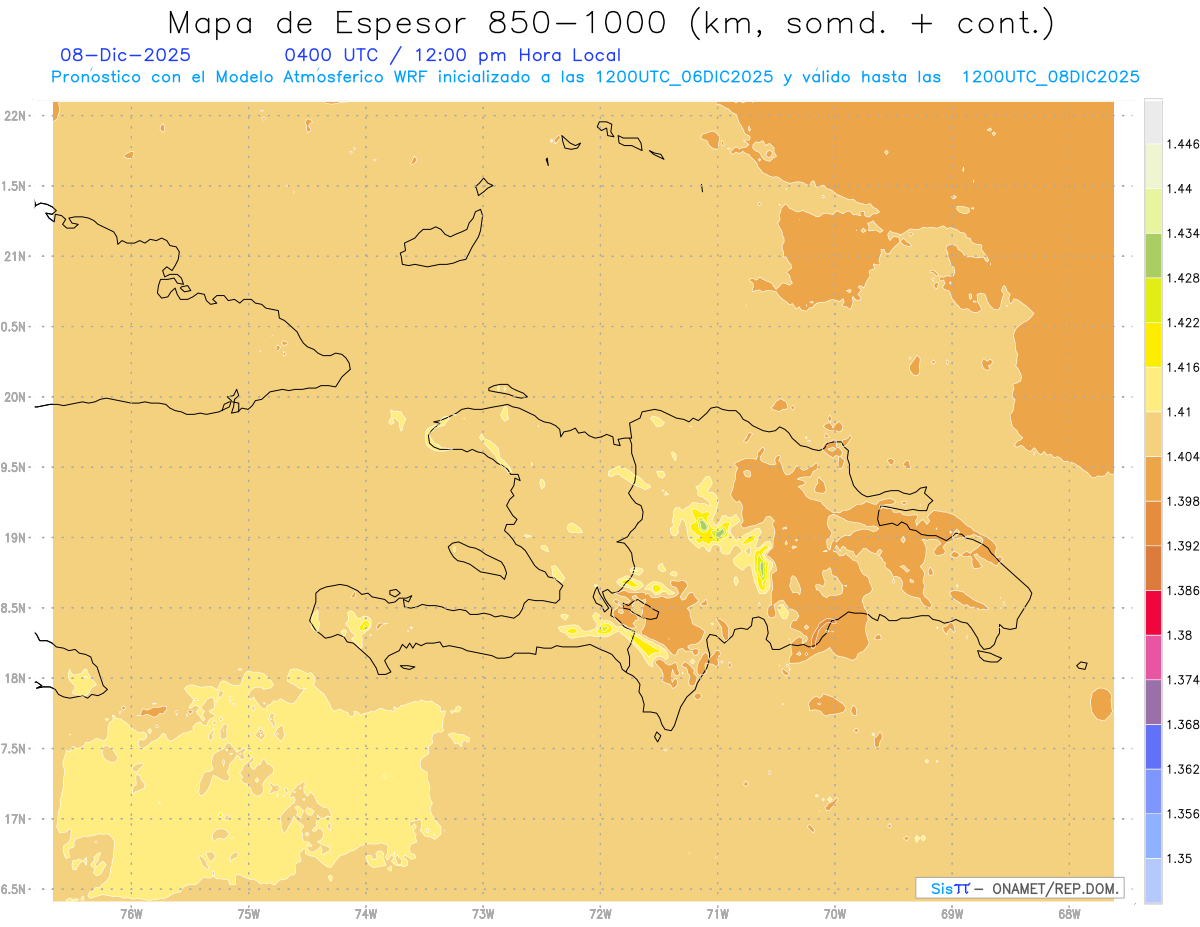Select the latitude label '19N'
The image size is (1200, 927).
click(14, 538)
